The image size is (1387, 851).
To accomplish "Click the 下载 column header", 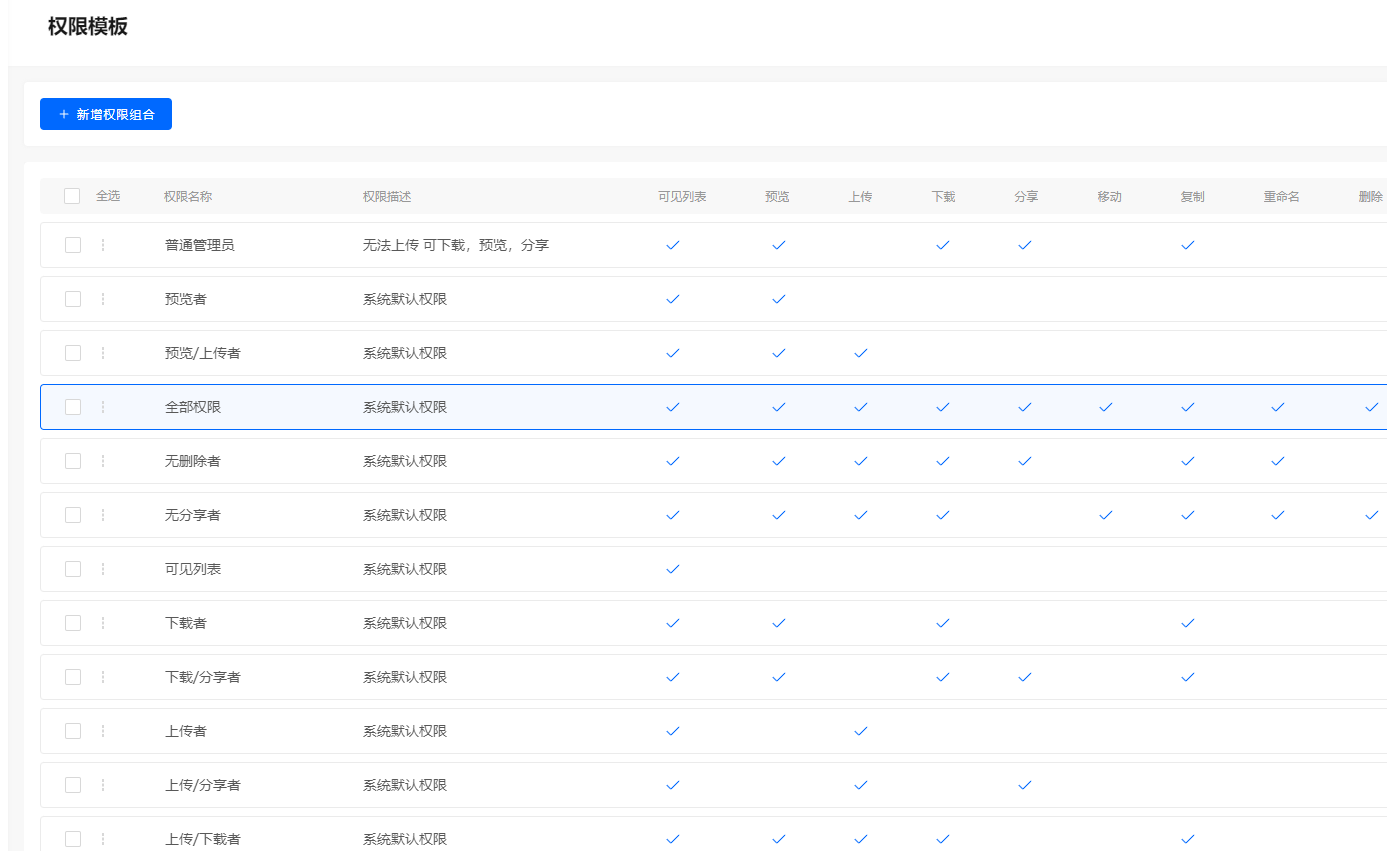I will [x=943, y=197].
